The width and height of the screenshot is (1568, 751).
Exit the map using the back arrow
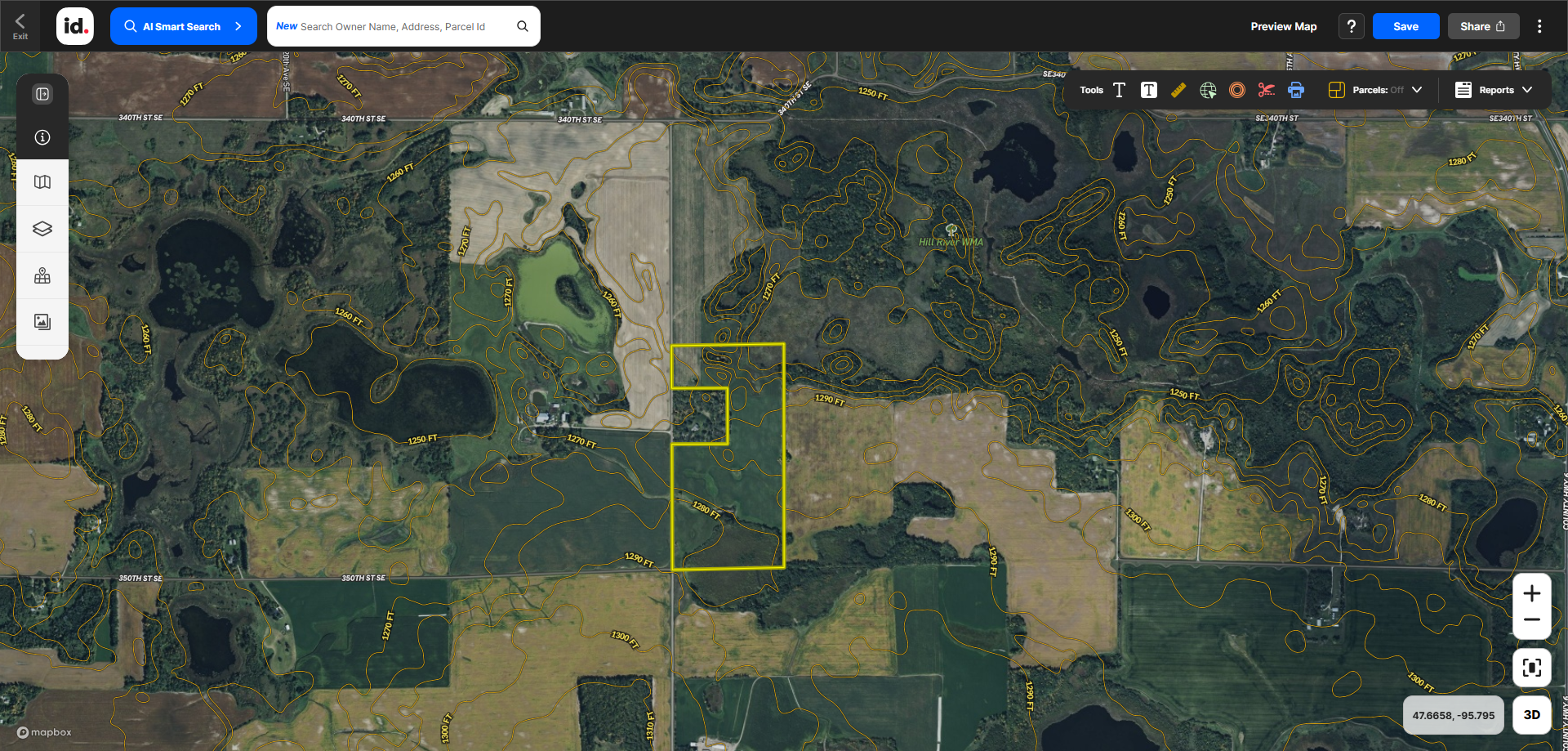(x=20, y=25)
